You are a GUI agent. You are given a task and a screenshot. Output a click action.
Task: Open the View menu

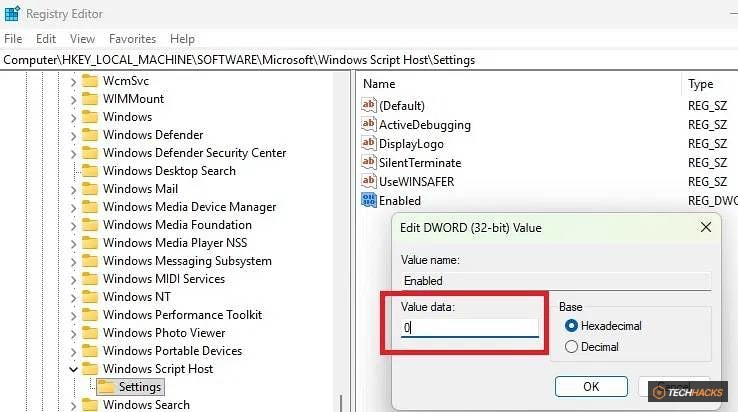pyautogui.click(x=82, y=39)
